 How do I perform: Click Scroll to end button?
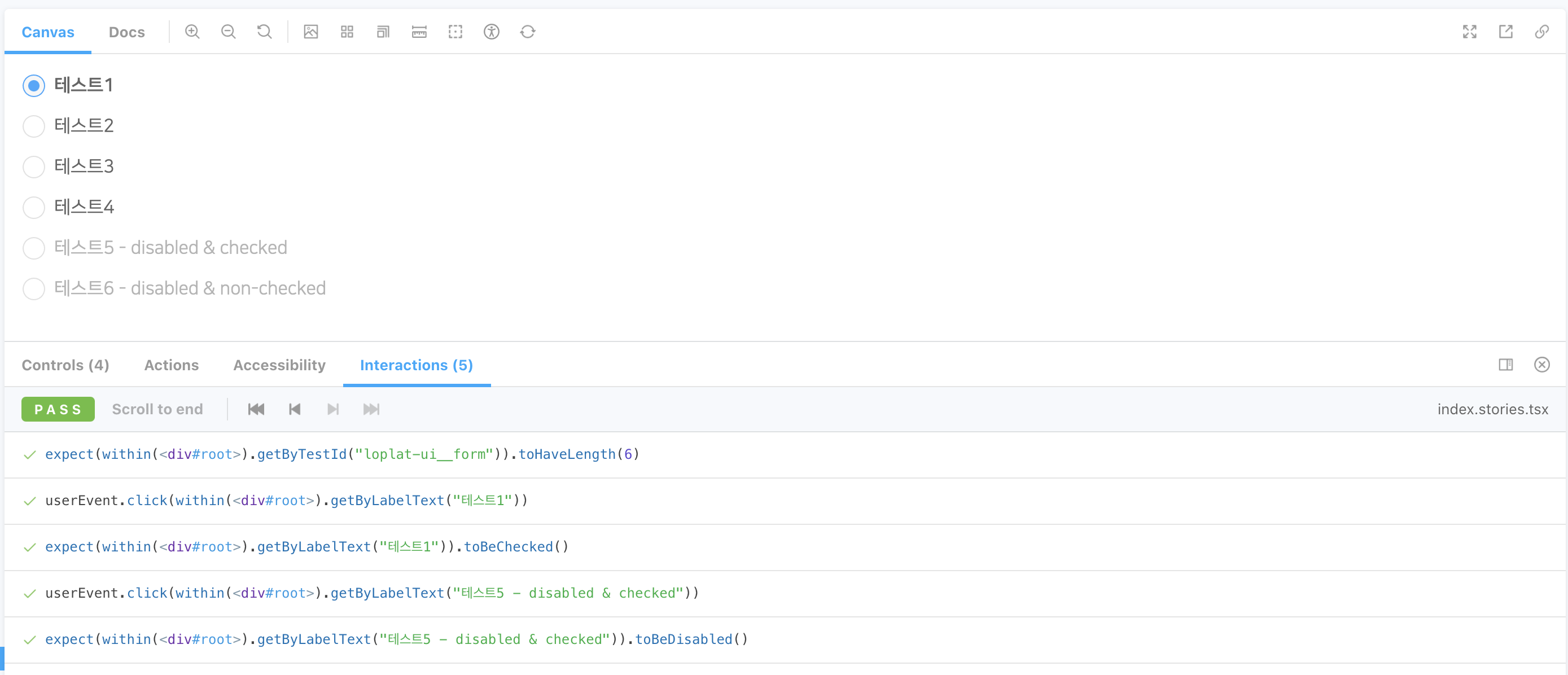[x=157, y=409]
